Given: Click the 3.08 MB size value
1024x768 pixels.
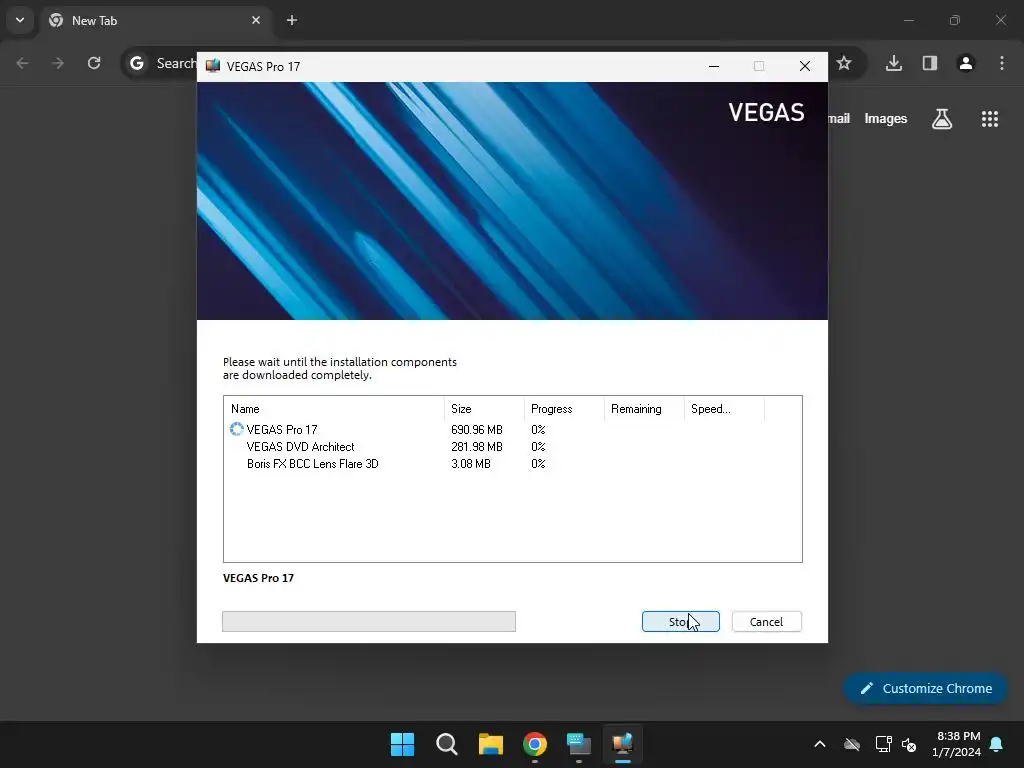Looking at the screenshot, I should 471,464.
